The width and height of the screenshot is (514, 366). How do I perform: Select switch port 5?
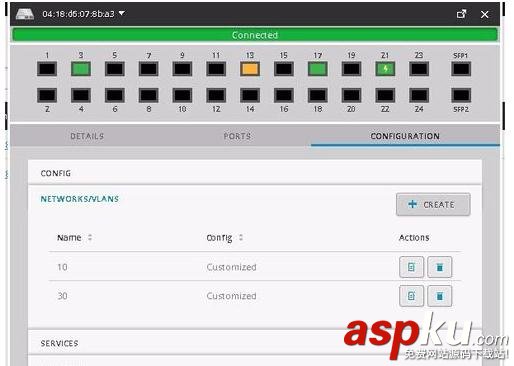click(115, 69)
